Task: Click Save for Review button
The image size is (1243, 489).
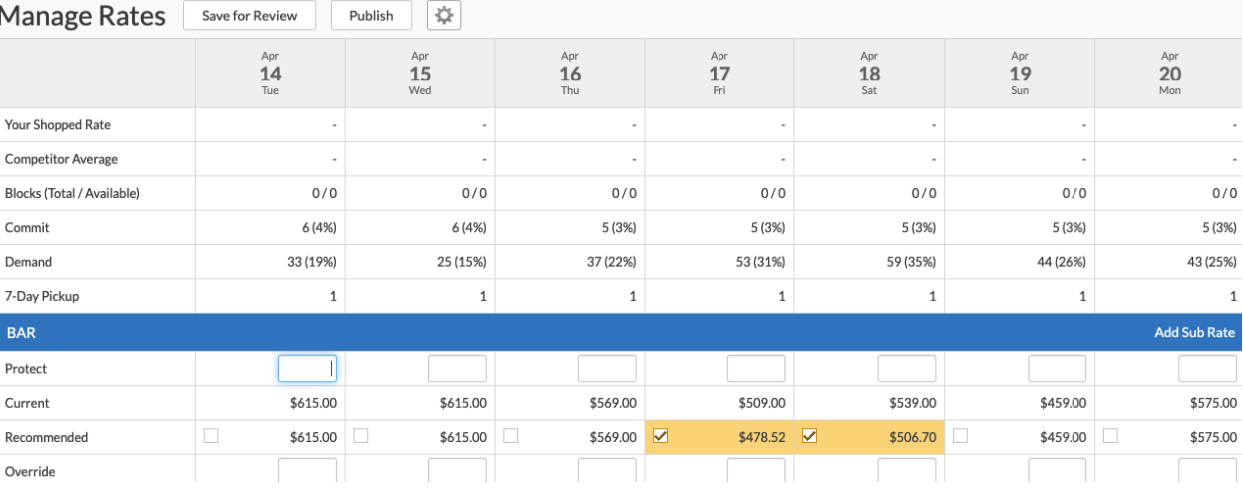Action: [249, 15]
